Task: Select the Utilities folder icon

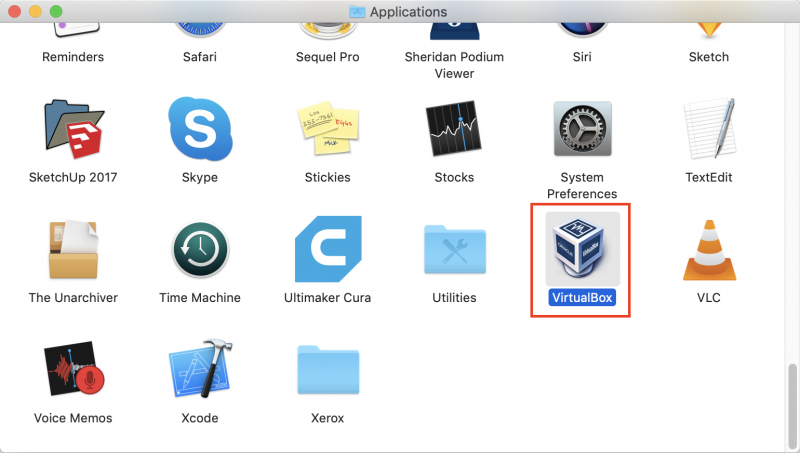Action: (x=455, y=250)
